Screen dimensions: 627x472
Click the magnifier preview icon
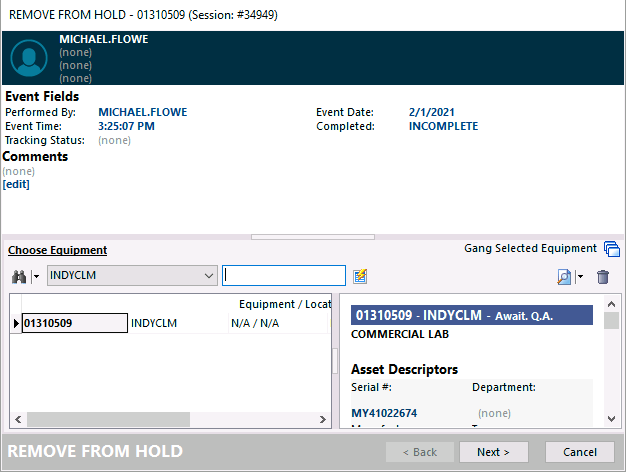pos(564,276)
